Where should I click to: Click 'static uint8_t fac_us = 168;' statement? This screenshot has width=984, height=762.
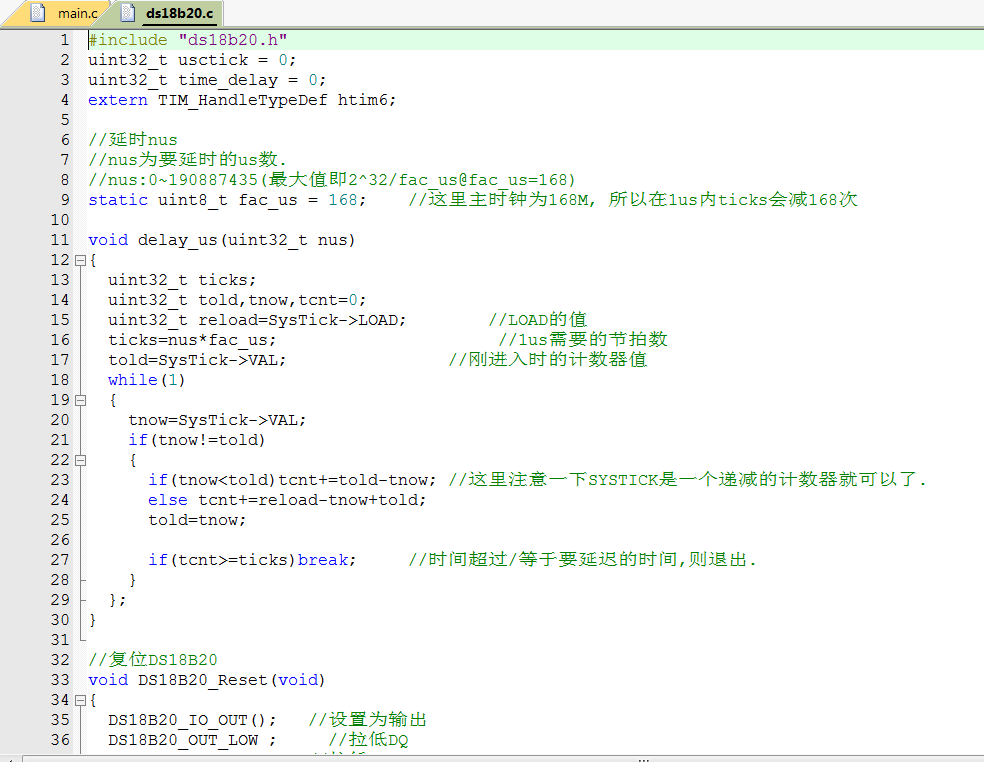[x=227, y=200]
